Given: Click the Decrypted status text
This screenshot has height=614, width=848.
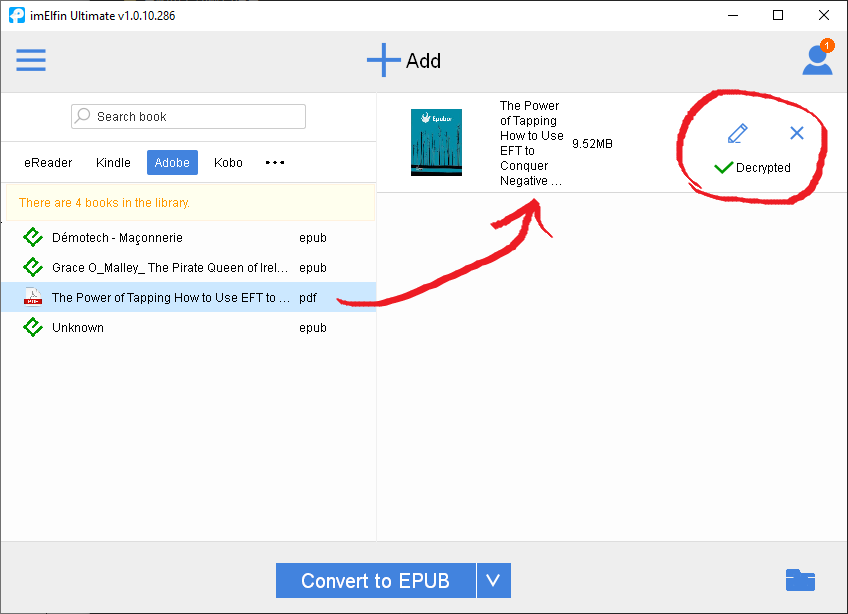Looking at the screenshot, I should 763,168.
